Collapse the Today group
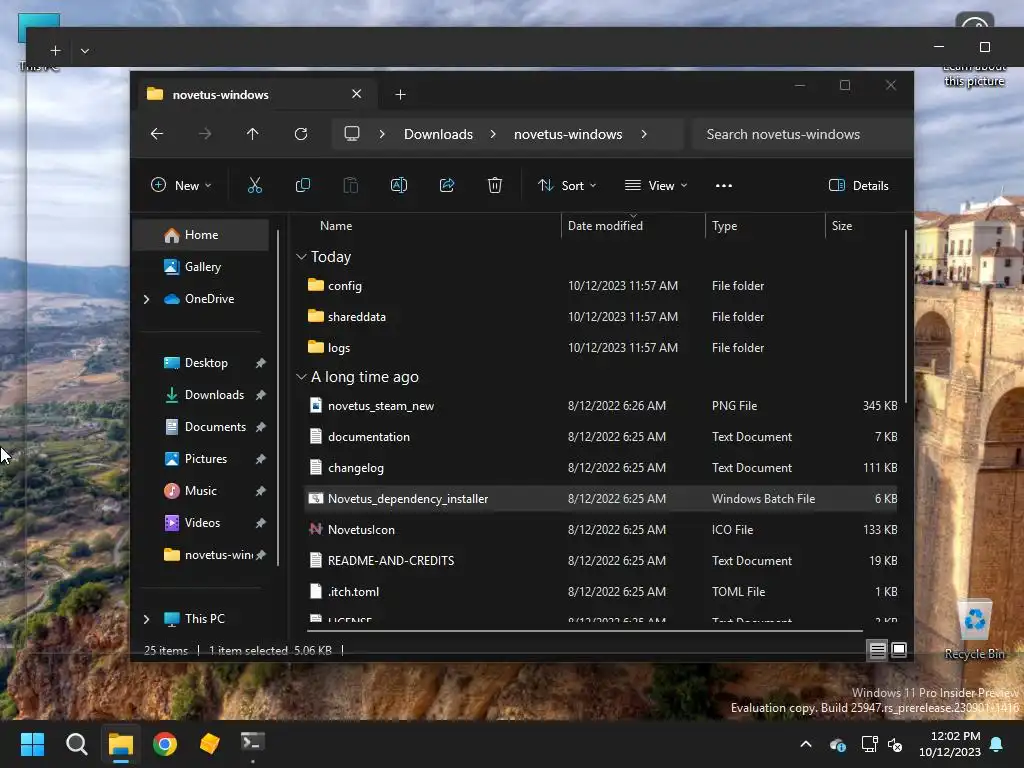The width and height of the screenshot is (1024, 768). pos(301,257)
